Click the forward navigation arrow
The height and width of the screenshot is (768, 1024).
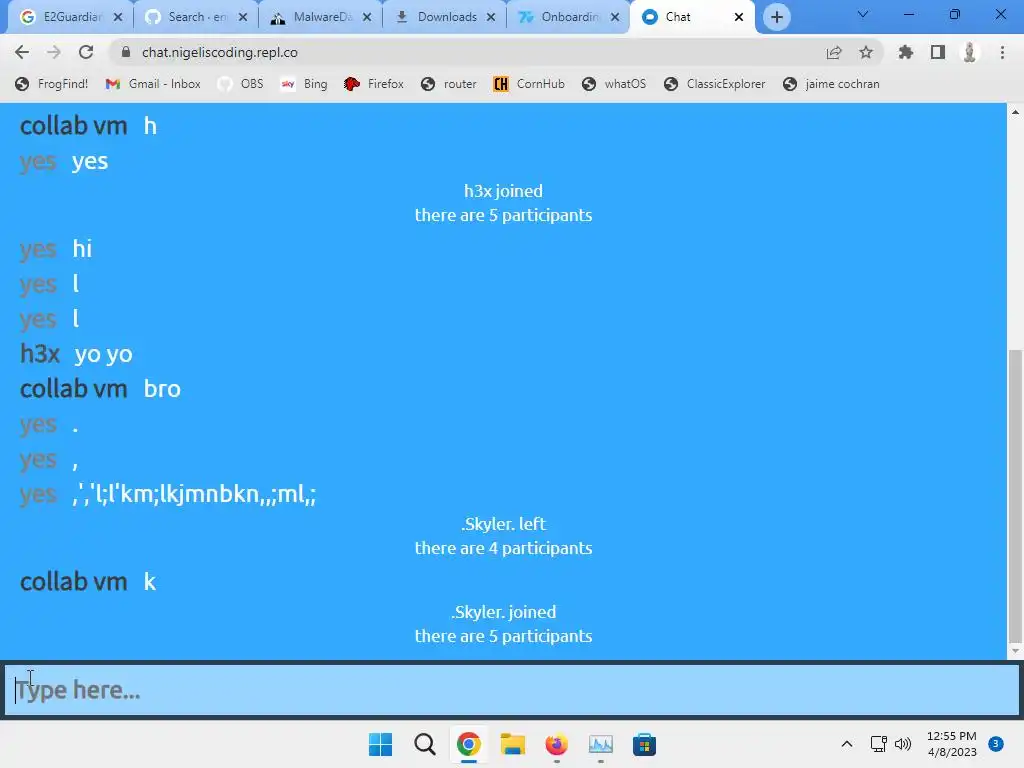coord(54,52)
